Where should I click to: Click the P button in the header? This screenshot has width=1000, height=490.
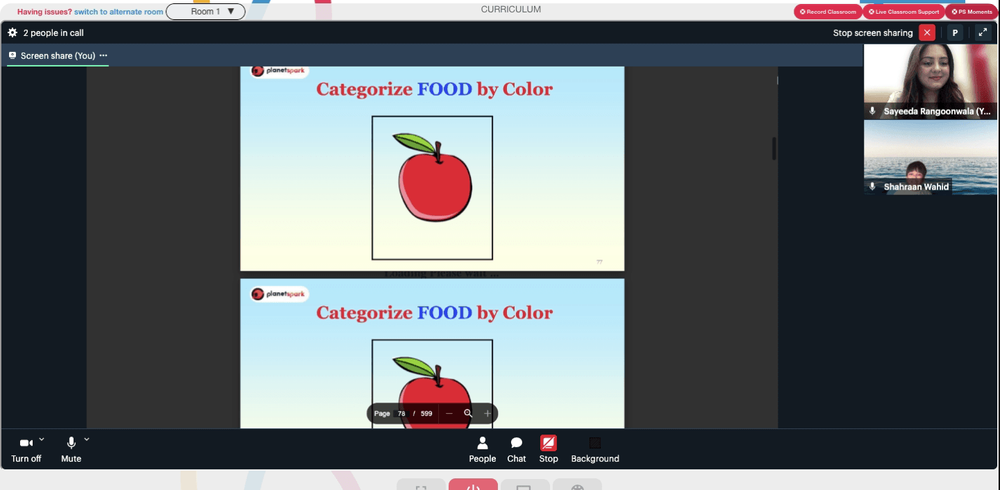pyautogui.click(x=955, y=33)
